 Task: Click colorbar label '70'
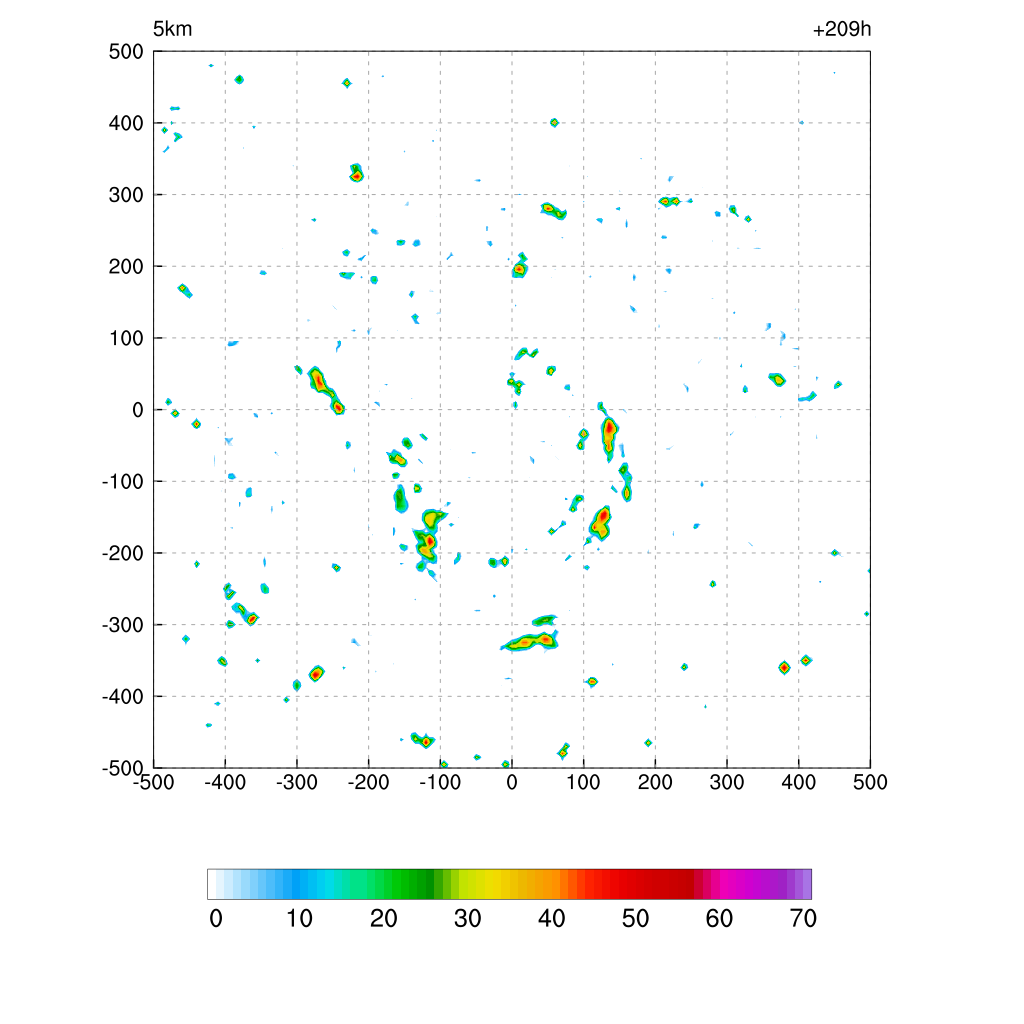click(803, 919)
